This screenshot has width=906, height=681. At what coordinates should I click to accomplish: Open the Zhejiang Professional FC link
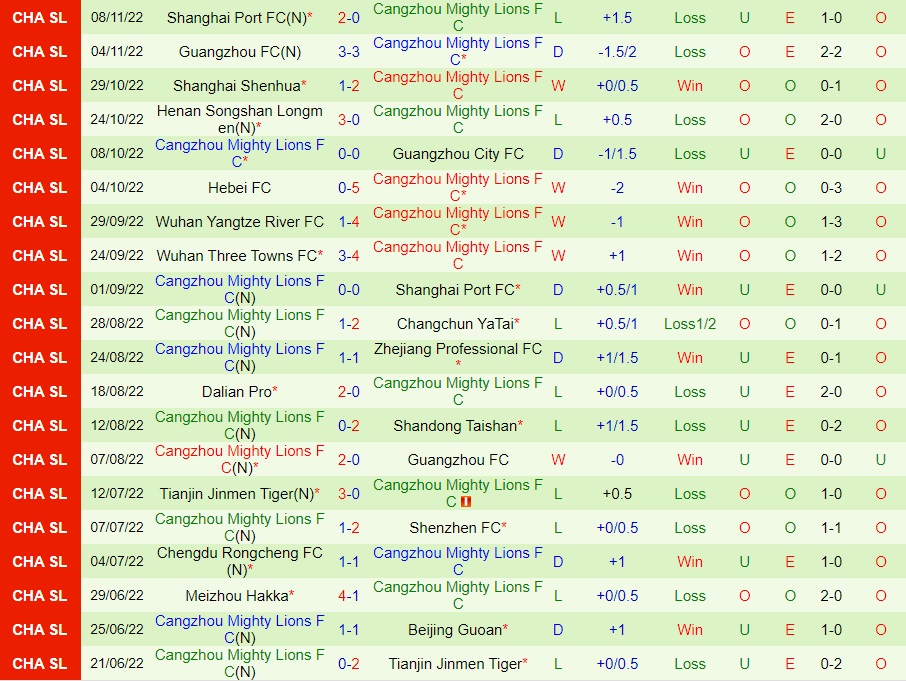(457, 358)
